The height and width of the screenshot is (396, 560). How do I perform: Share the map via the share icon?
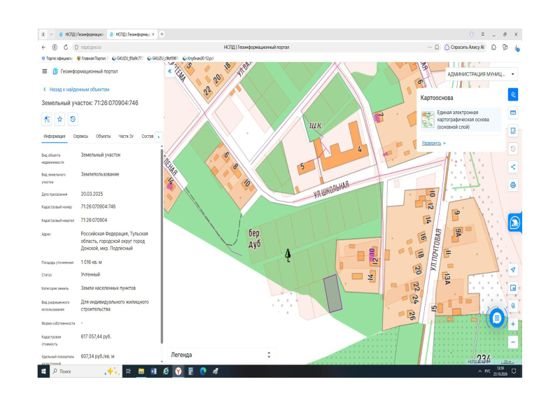tap(513, 167)
